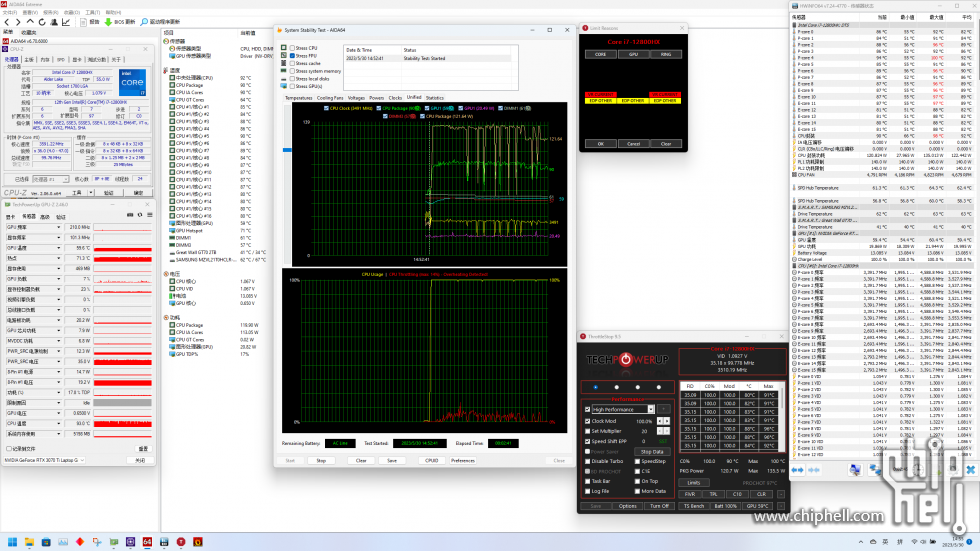
Task: Open hot spot sensor dropdown in GPU-Z
Action: coord(59,258)
